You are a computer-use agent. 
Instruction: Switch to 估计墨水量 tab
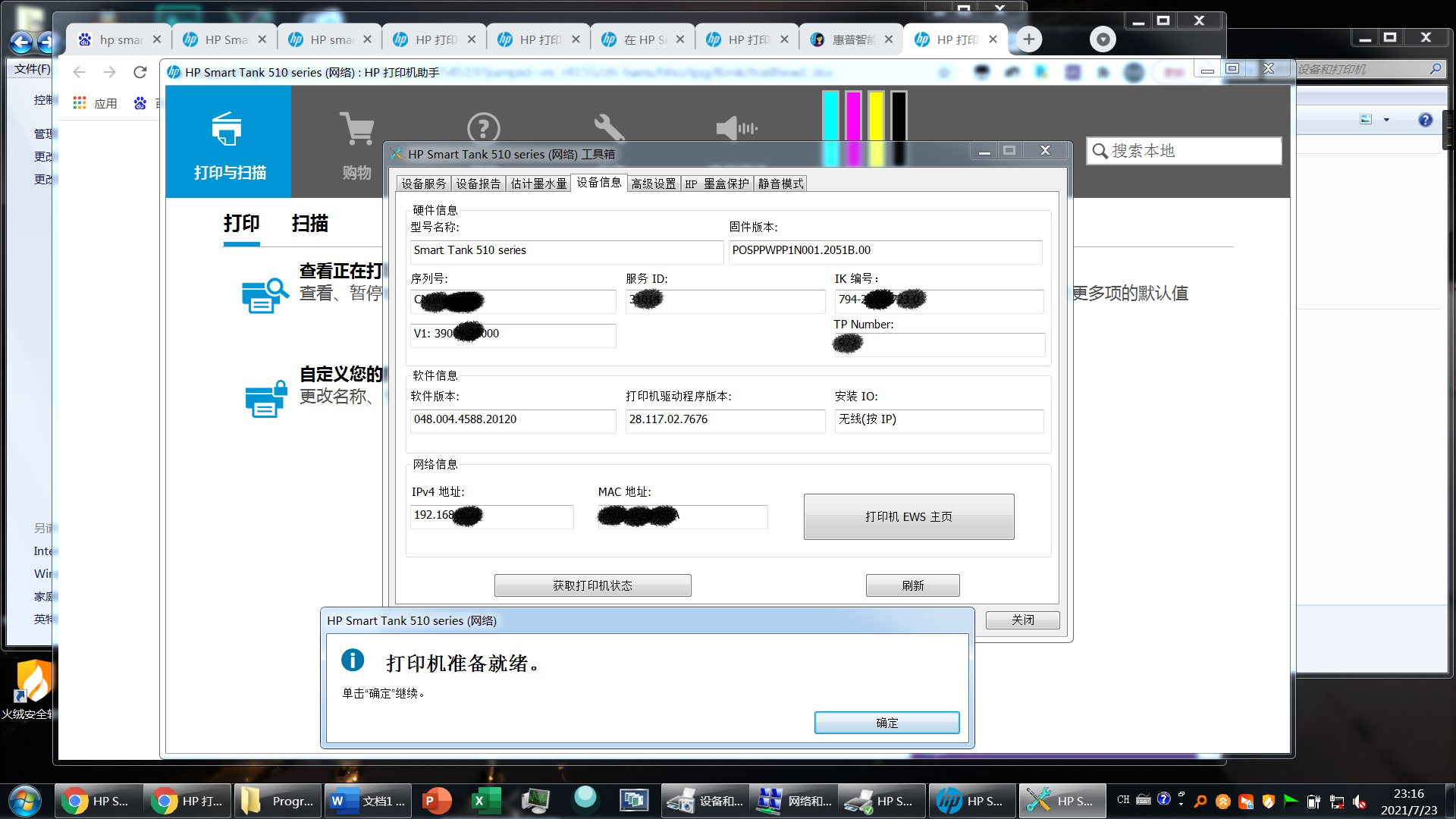pos(538,184)
